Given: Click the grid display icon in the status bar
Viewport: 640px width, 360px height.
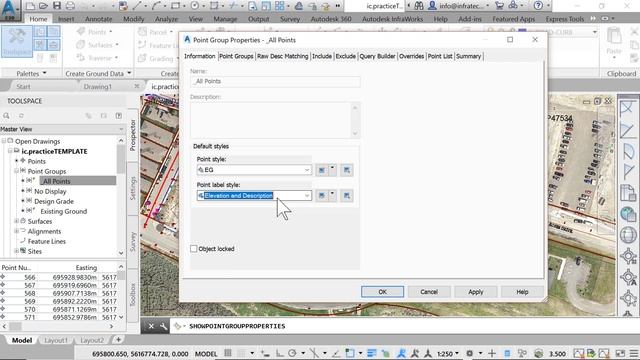Looking at the screenshot, I should click(x=228, y=353).
